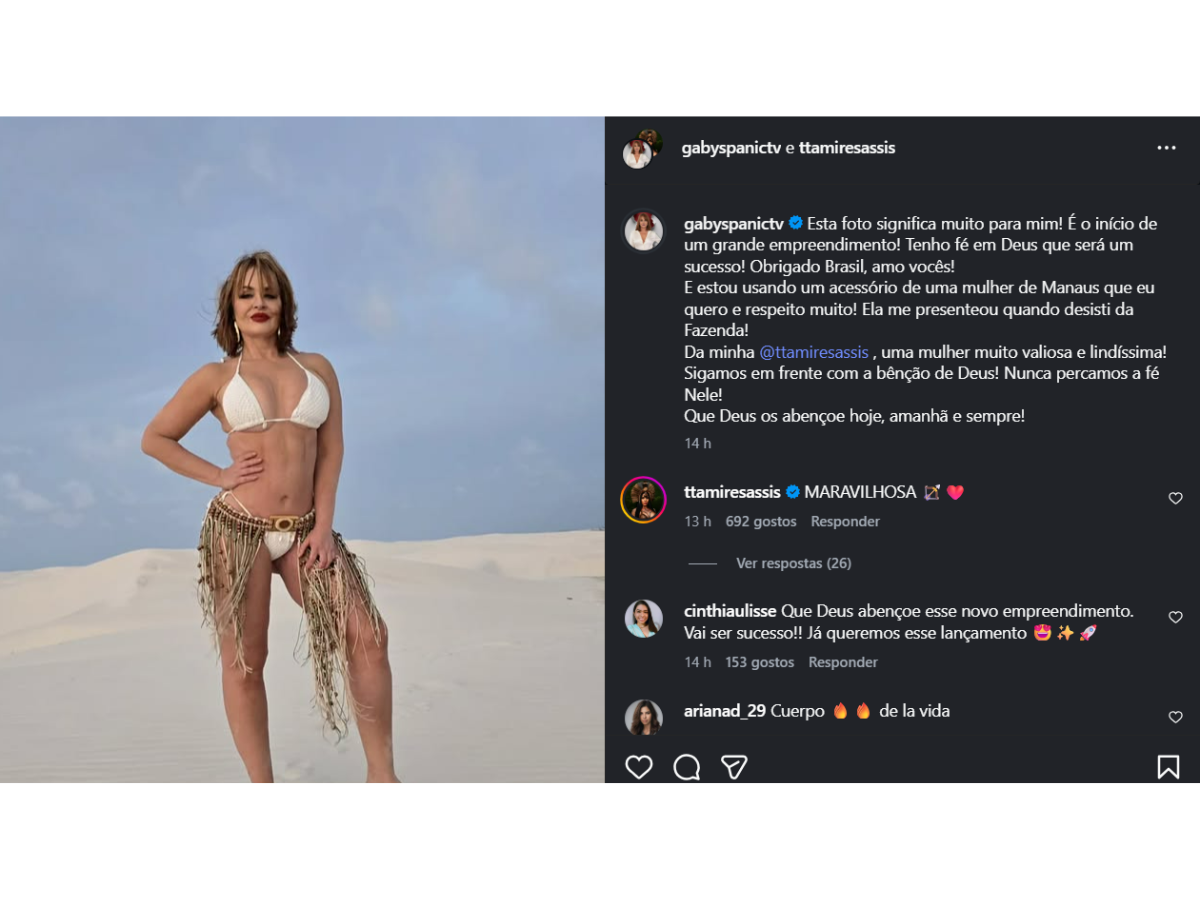View the 692 gostos likes count
This screenshot has width=1200, height=900.
pos(761,521)
